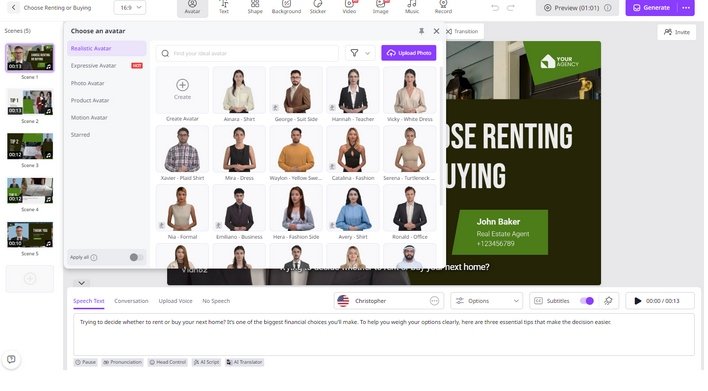Select the Scene 3 thumbnail
This screenshot has width=708, height=391.
30,146
